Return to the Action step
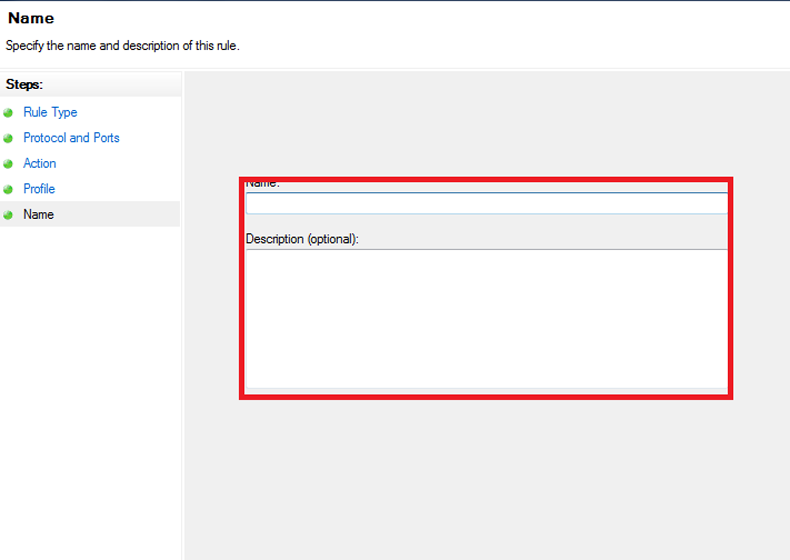This screenshot has width=790, height=560. click(x=40, y=164)
